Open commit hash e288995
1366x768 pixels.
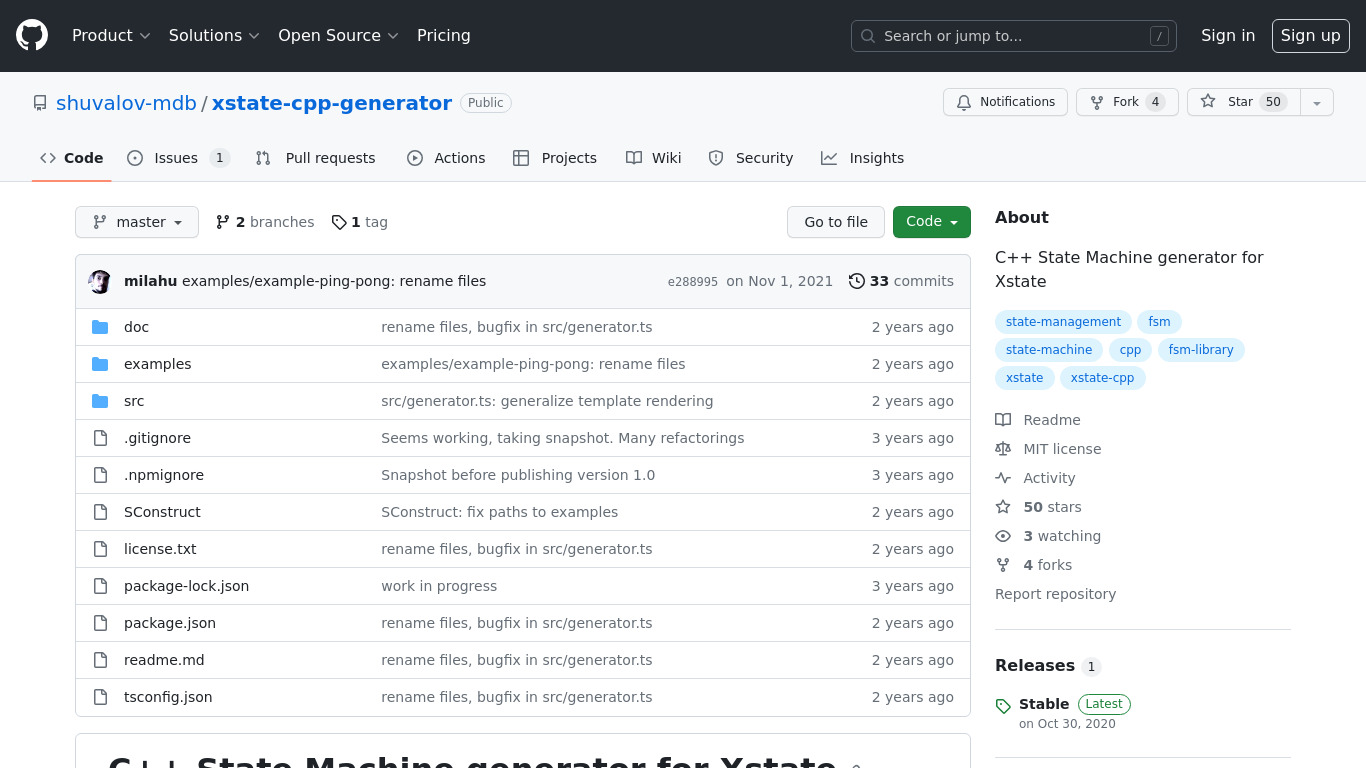tap(693, 282)
